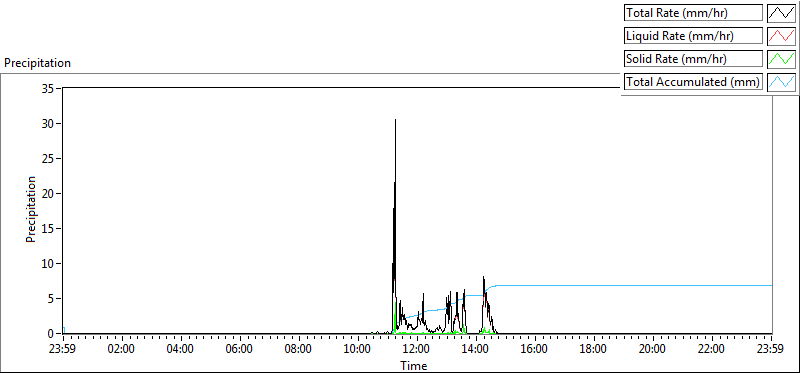The image size is (800, 373).
Task: Click the Liquid Rate red line style icon
Action: point(781,36)
